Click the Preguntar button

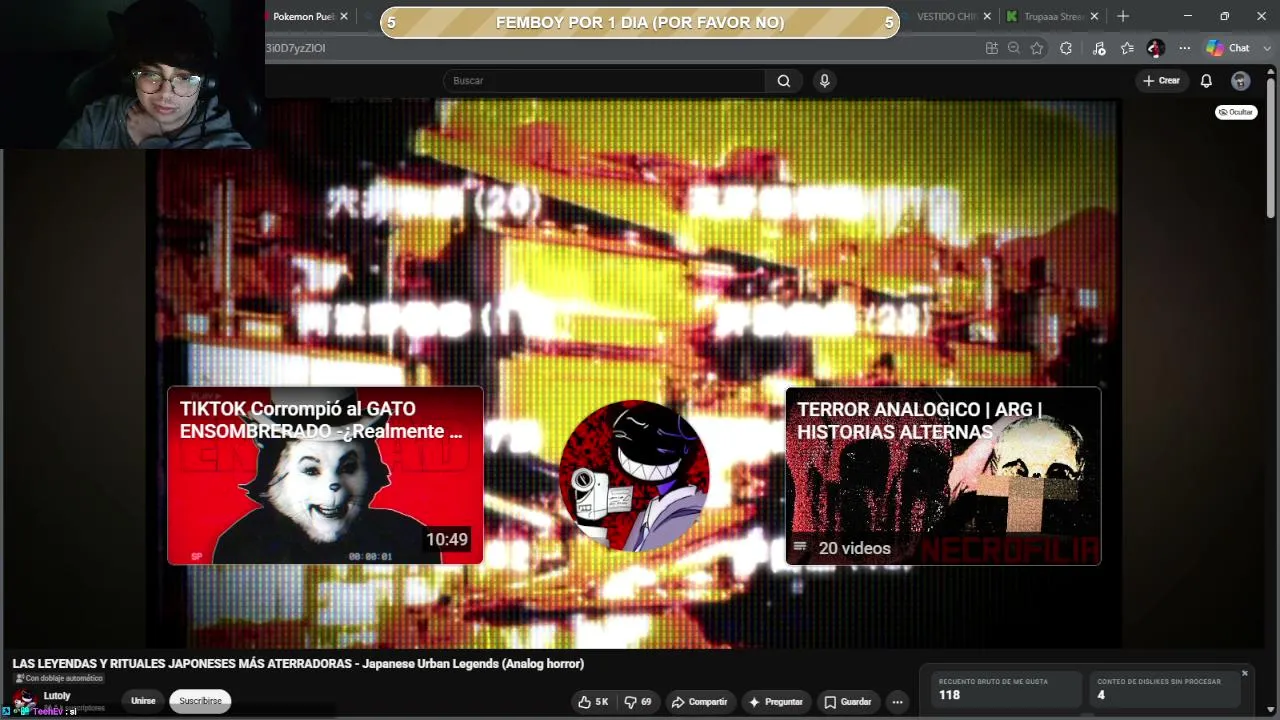tap(776, 702)
